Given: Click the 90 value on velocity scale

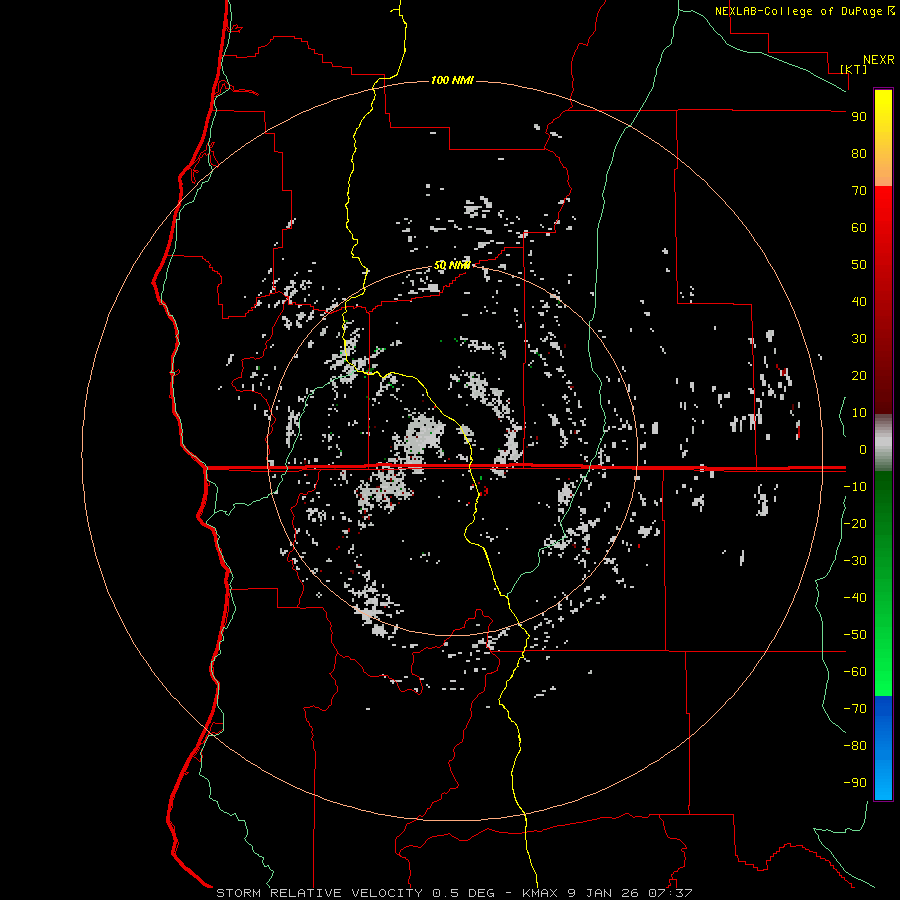Looking at the screenshot, I should [859, 117].
